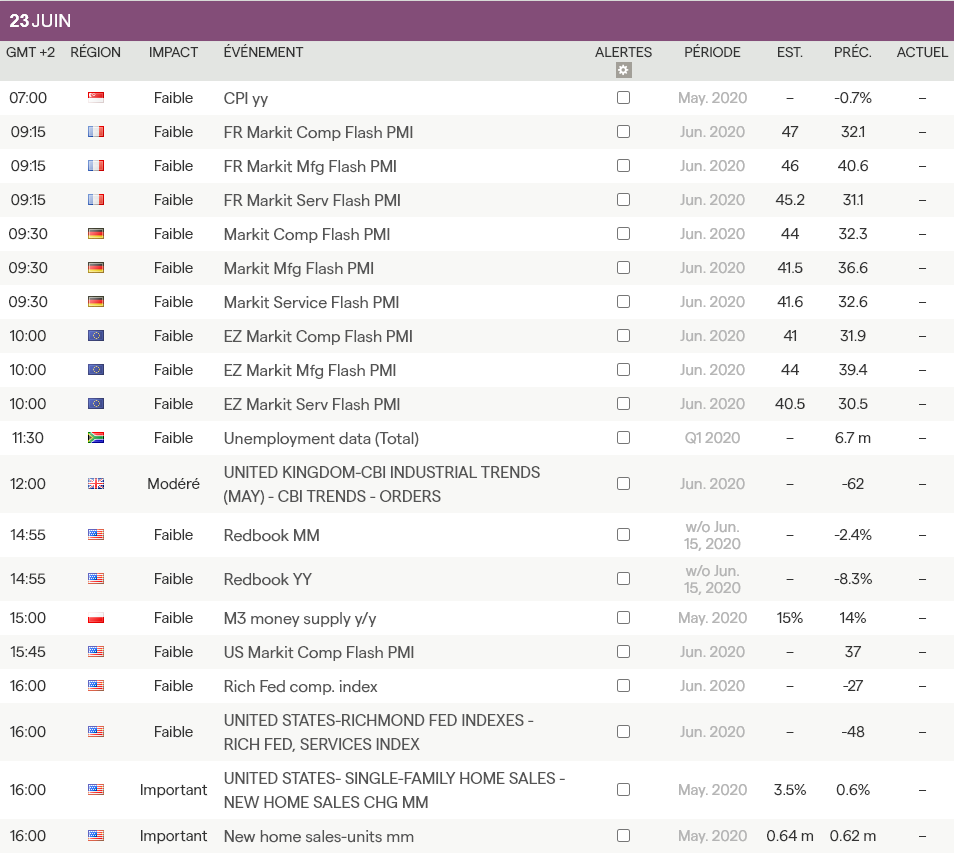
Task: Click the France flag beside FR Markit Mfg Flash PMI
Action: (x=96, y=166)
